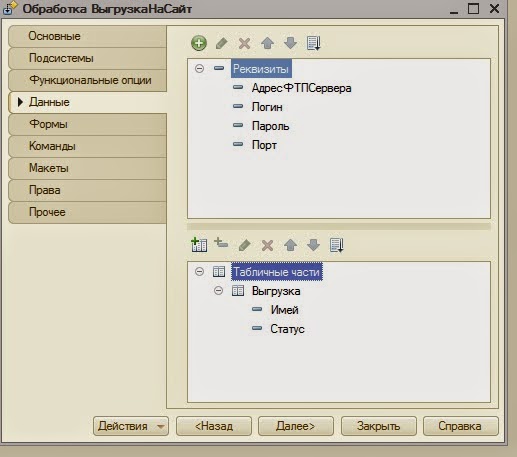Collapse the Реквизиты tree node
Viewport: 517px width, 457px height.
tap(199, 69)
